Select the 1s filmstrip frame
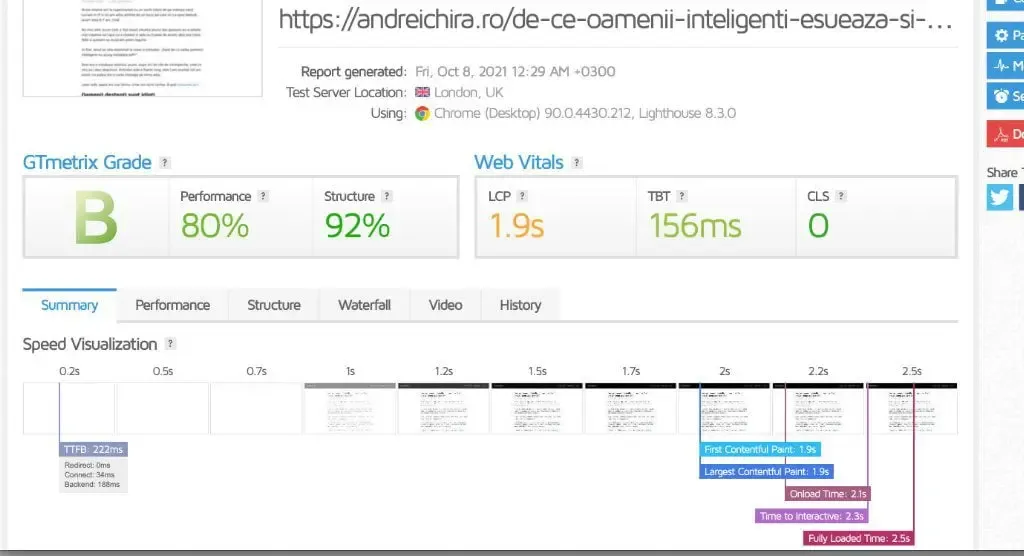Screen dimensions: 1024x556 pos(350,408)
